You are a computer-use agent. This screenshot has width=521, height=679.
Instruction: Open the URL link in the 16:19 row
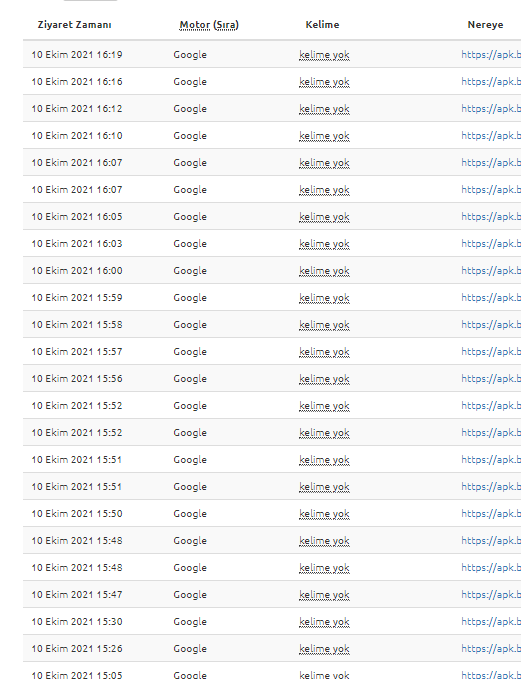[491, 55]
